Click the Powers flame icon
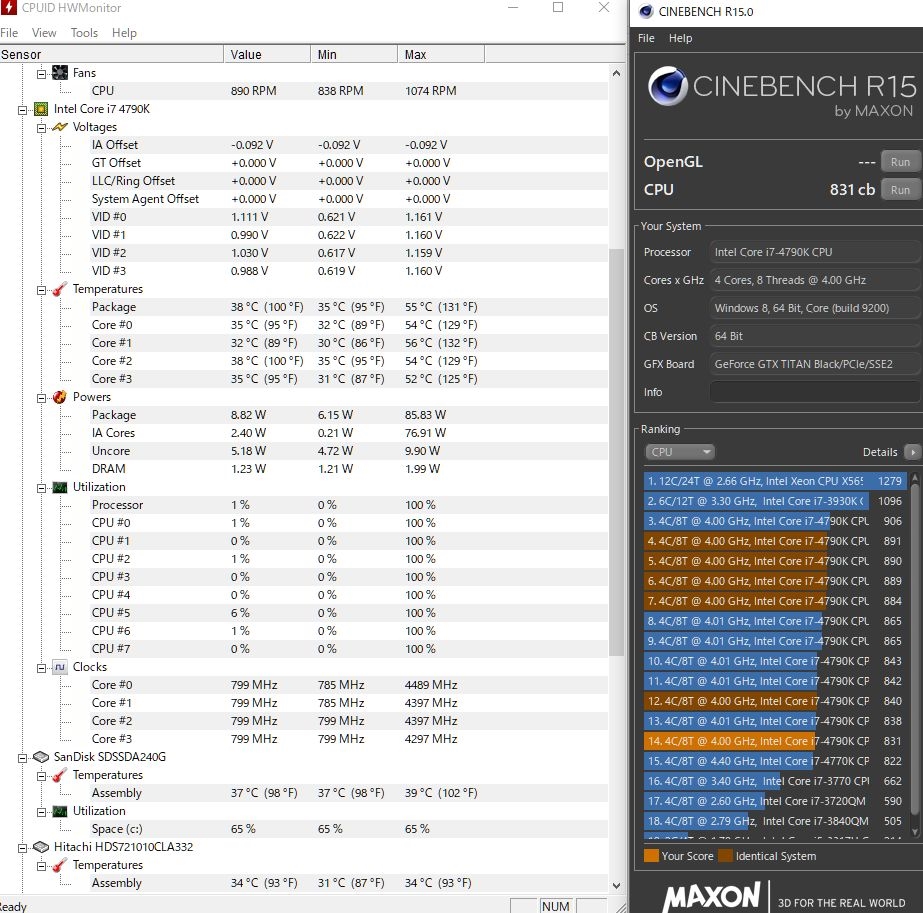The height and width of the screenshot is (913, 923). point(60,397)
